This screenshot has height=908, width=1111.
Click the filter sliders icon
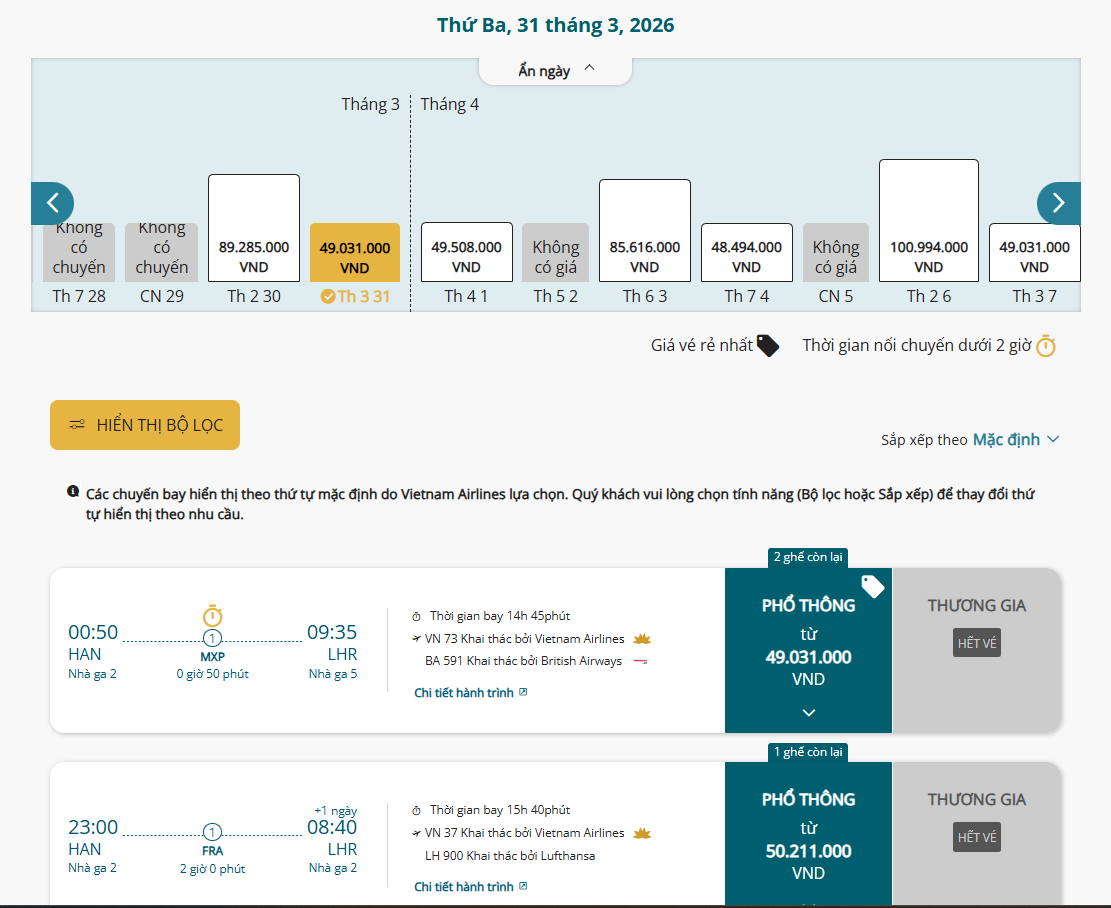click(77, 425)
